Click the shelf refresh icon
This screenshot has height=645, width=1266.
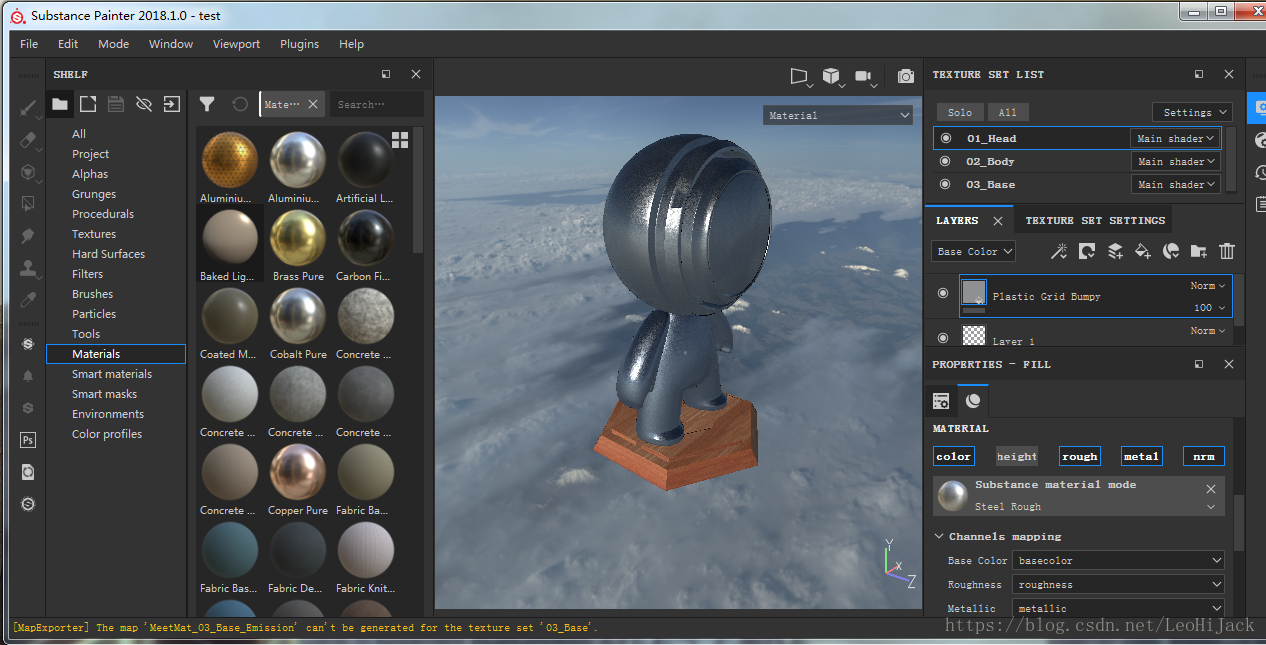(x=240, y=104)
